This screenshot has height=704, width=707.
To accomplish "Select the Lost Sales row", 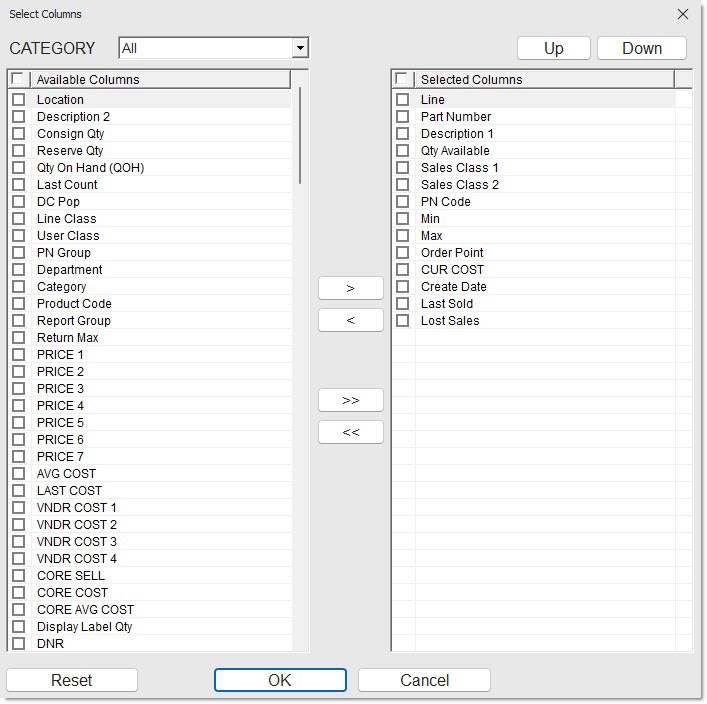I will pos(450,321).
